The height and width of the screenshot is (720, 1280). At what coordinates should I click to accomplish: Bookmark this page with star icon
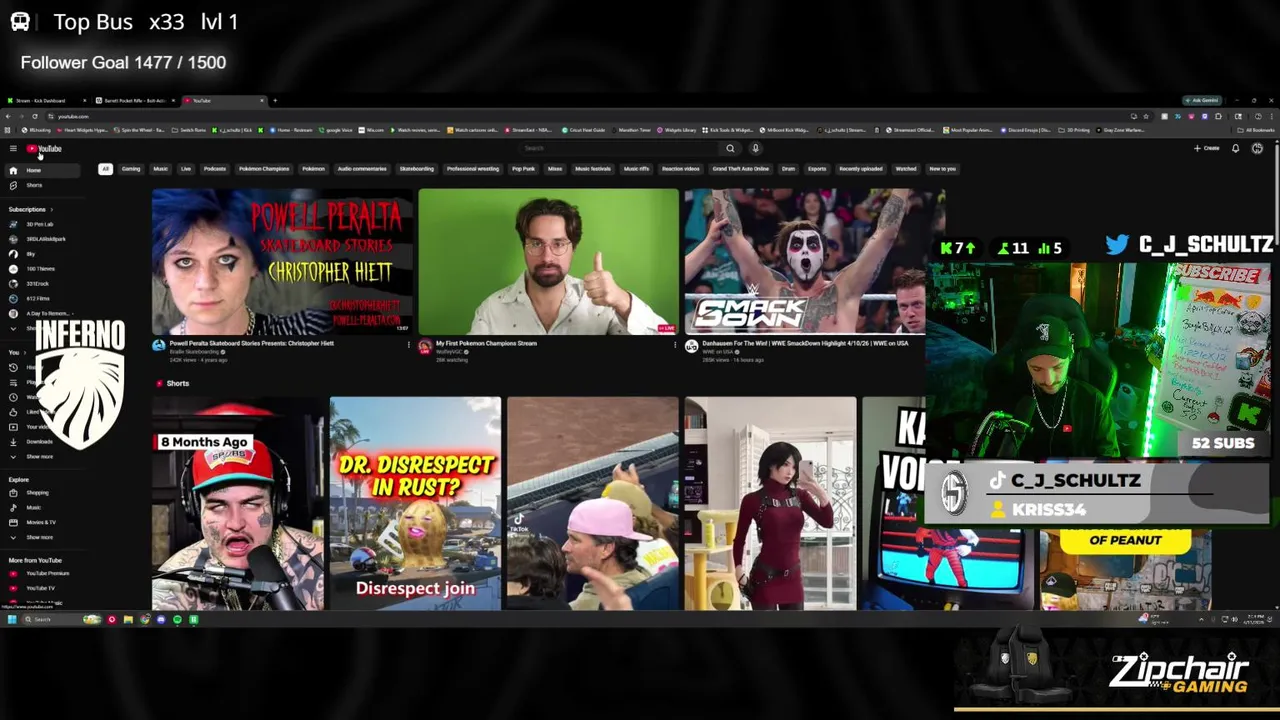[x=1146, y=116]
